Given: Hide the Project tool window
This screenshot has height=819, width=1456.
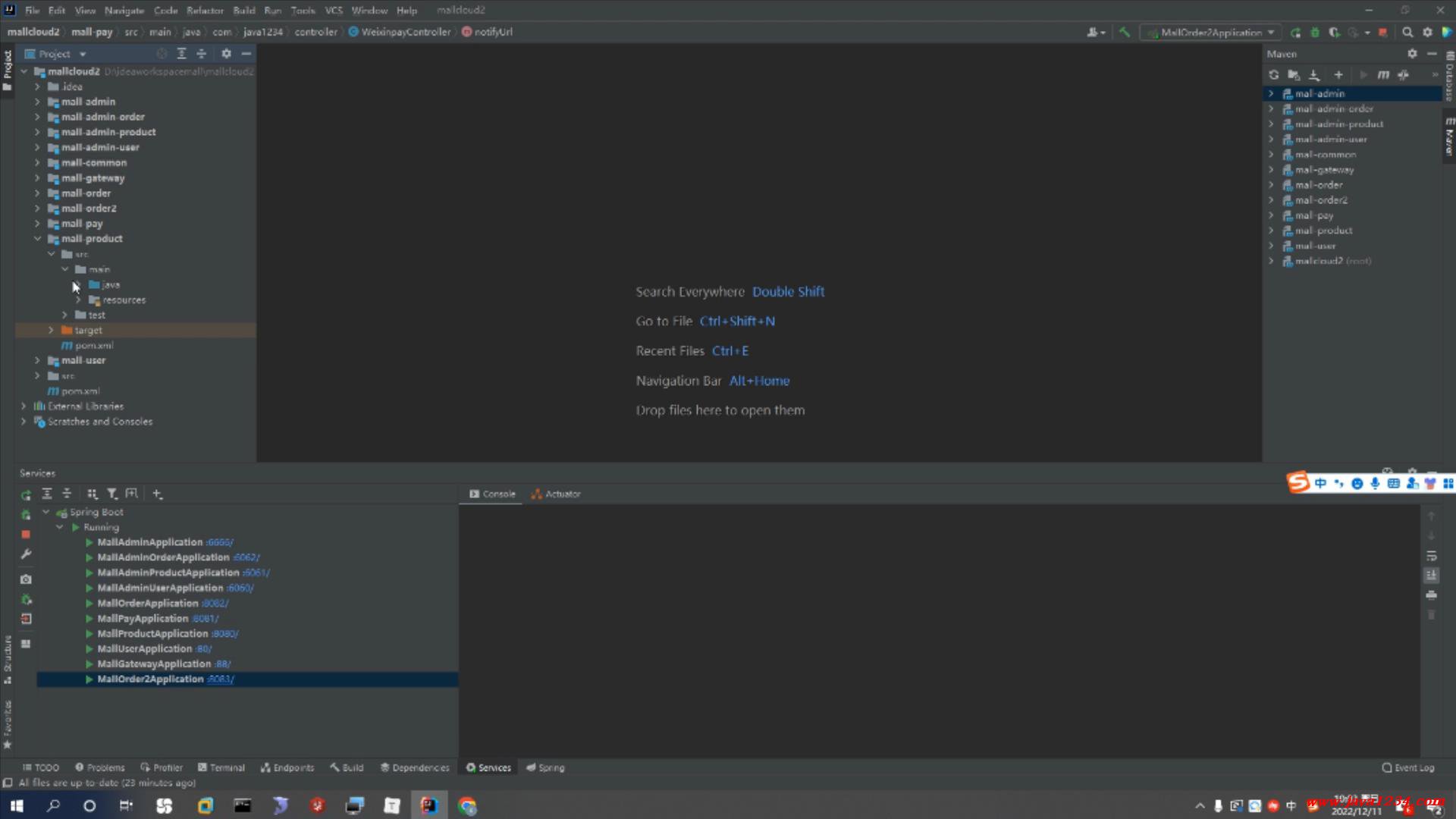Looking at the screenshot, I should pyautogui.click(x=246, y=54).
